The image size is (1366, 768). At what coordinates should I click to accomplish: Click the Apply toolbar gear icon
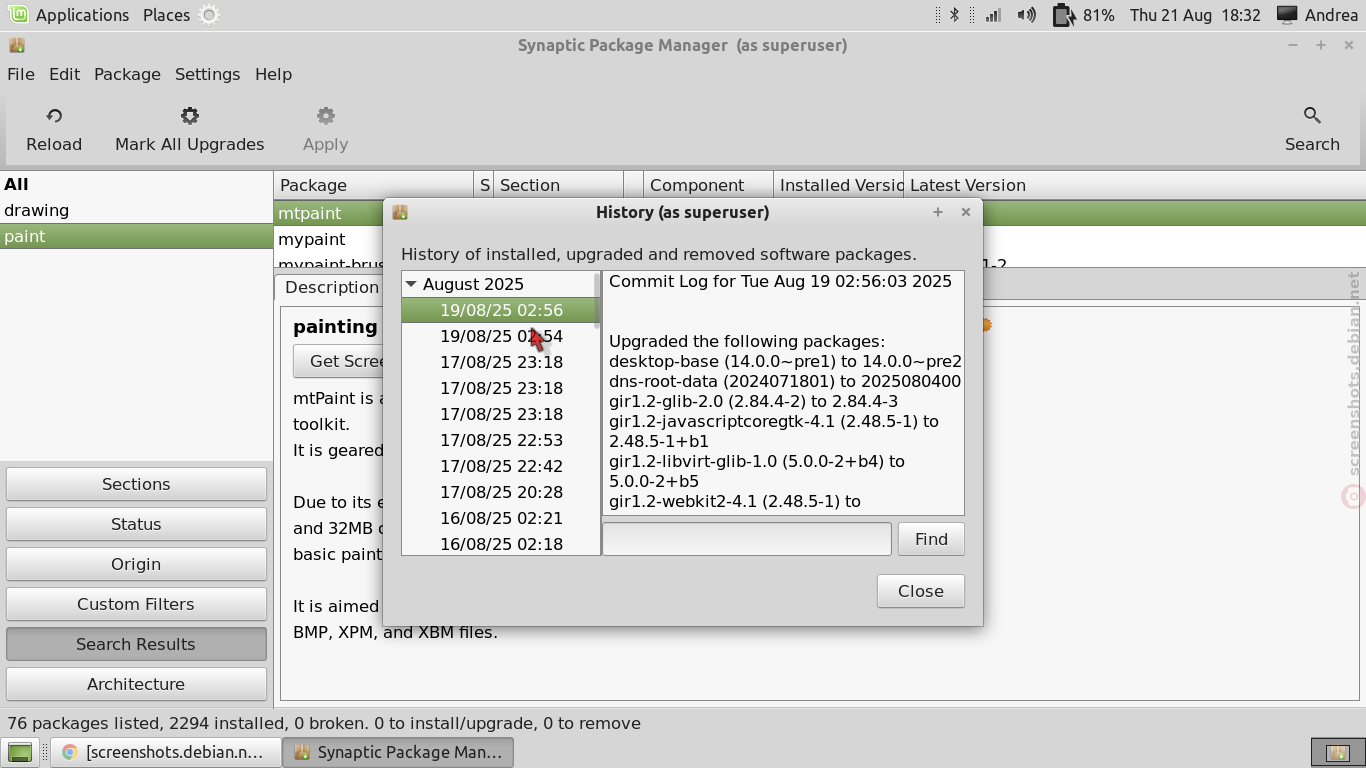pos(326,116)
